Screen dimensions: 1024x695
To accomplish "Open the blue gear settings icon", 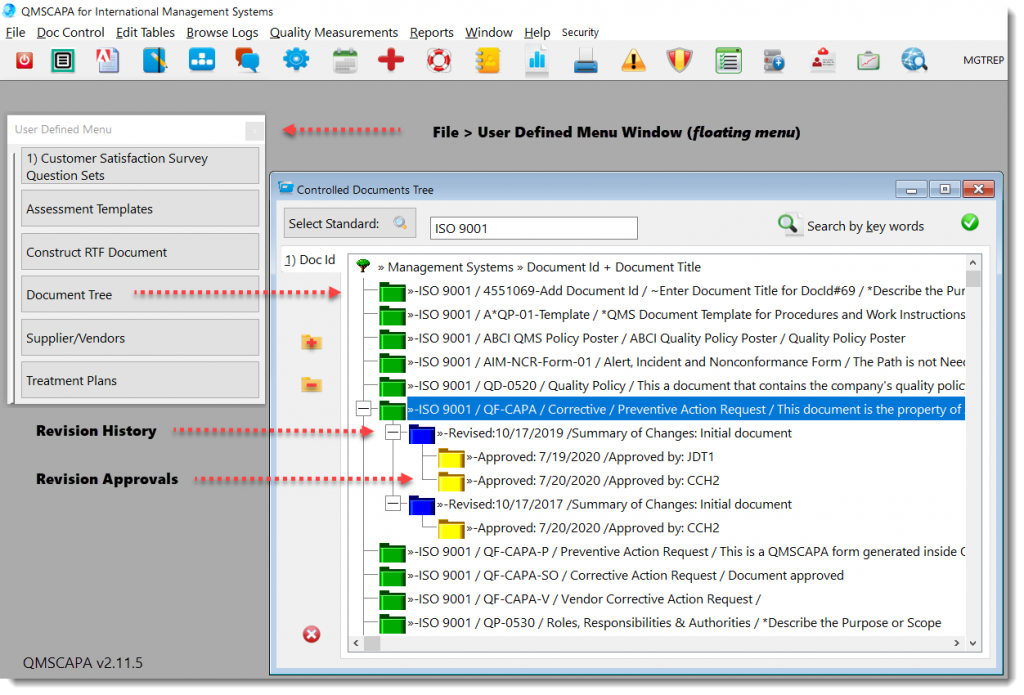I will click(x=296, y=60).
